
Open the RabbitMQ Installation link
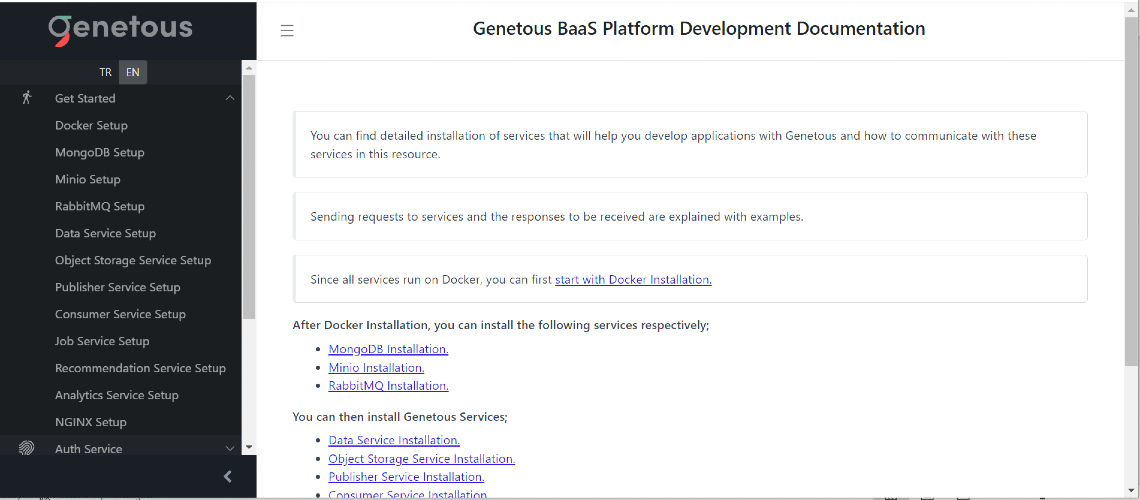tap(388, 386)
